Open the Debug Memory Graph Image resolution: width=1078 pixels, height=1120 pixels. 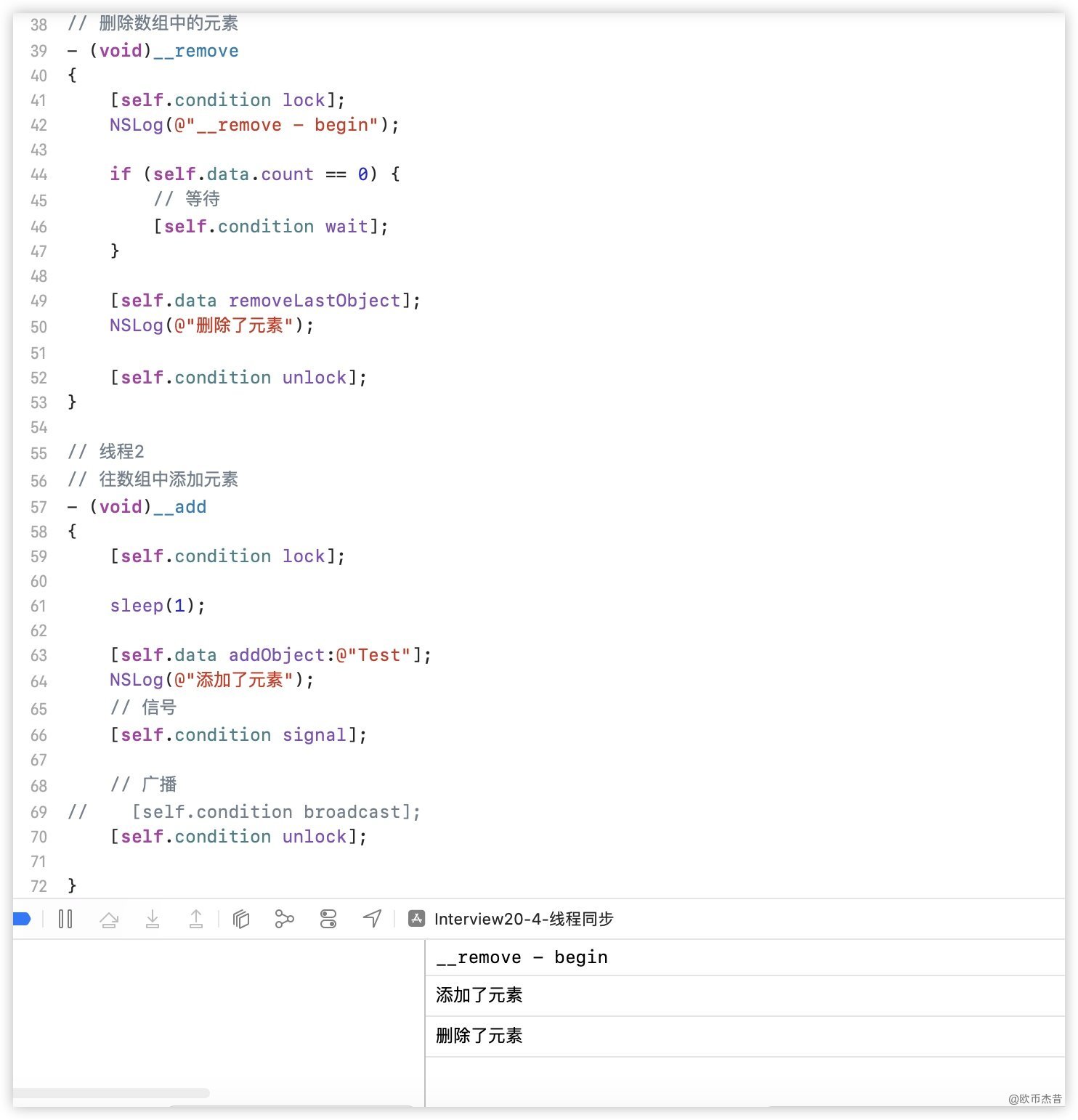[284, 919]
